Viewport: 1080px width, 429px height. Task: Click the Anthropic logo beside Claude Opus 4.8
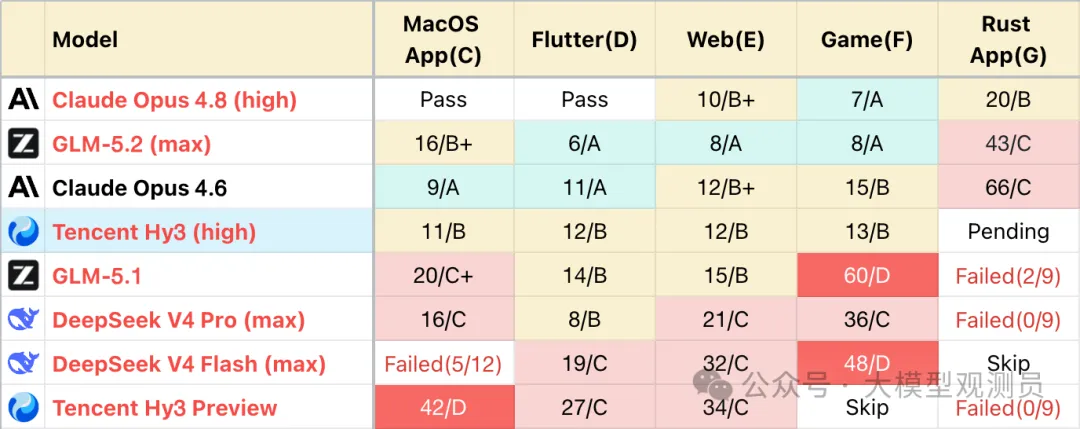[x=23, y=100]
